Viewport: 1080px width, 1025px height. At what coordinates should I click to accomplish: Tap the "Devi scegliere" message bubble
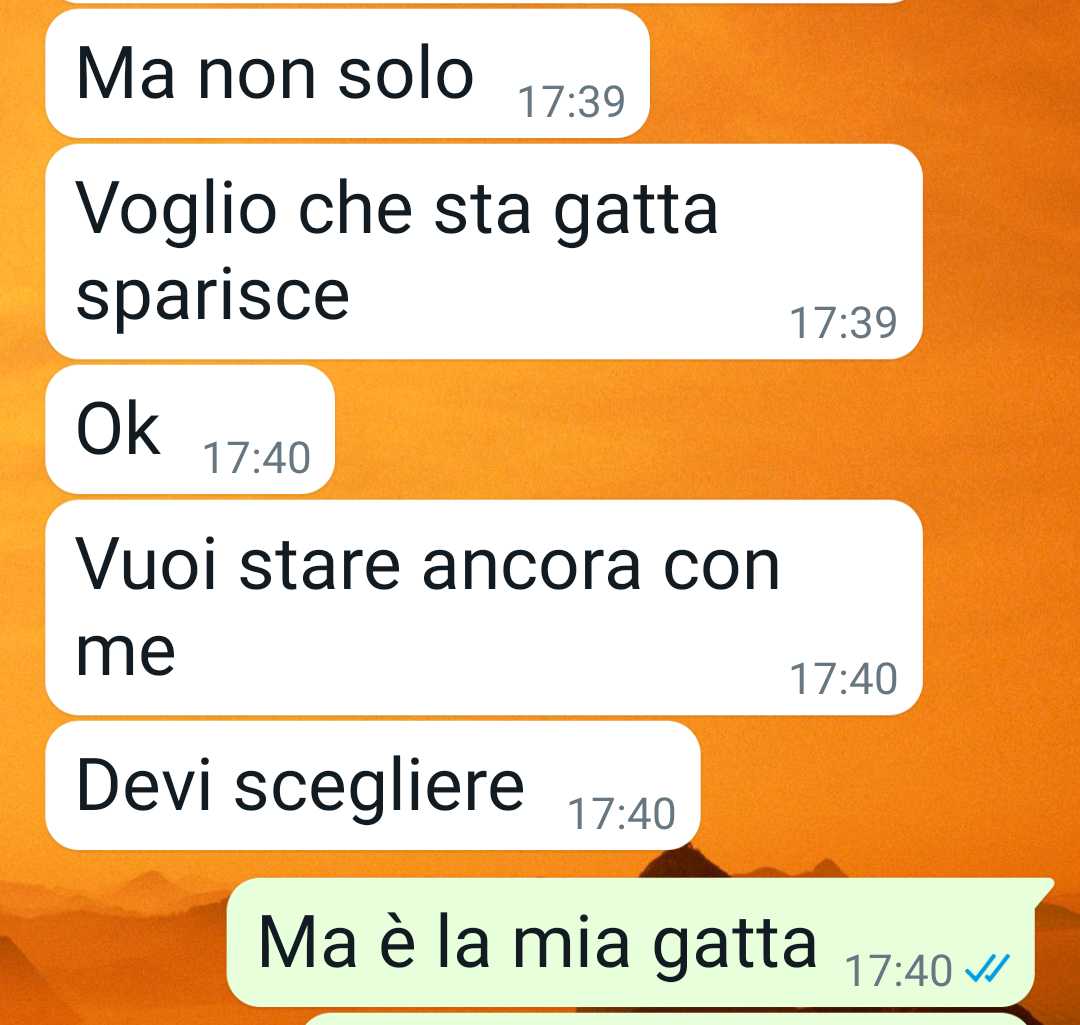coord(373,785)
